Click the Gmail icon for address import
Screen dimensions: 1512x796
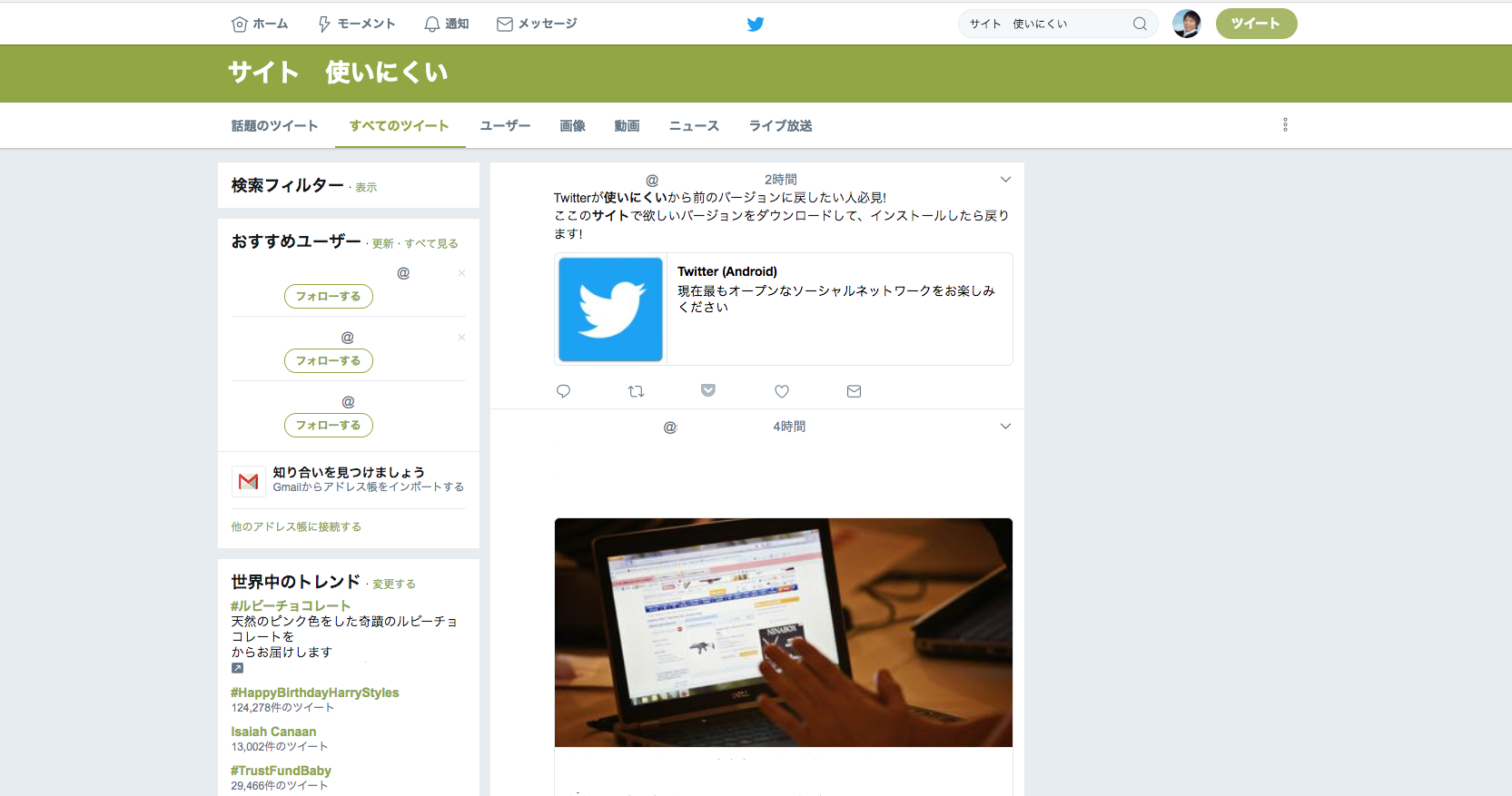click(x=248, y=481)
